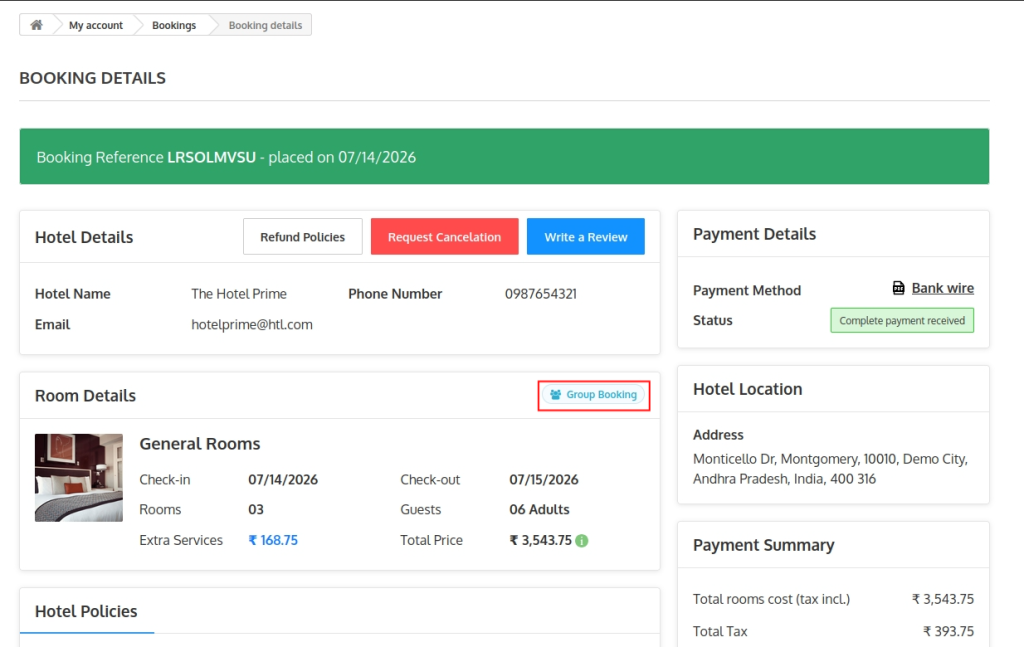
Task: Click the group people icon in badge
Action: (555, 394)
